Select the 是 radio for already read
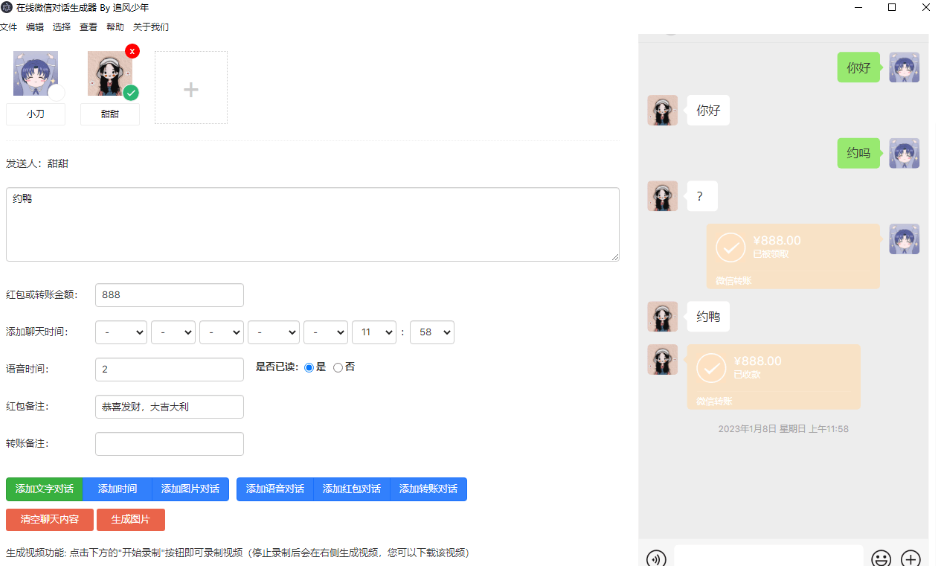This screenshot has width=936, height=566. tap(309, 367)
